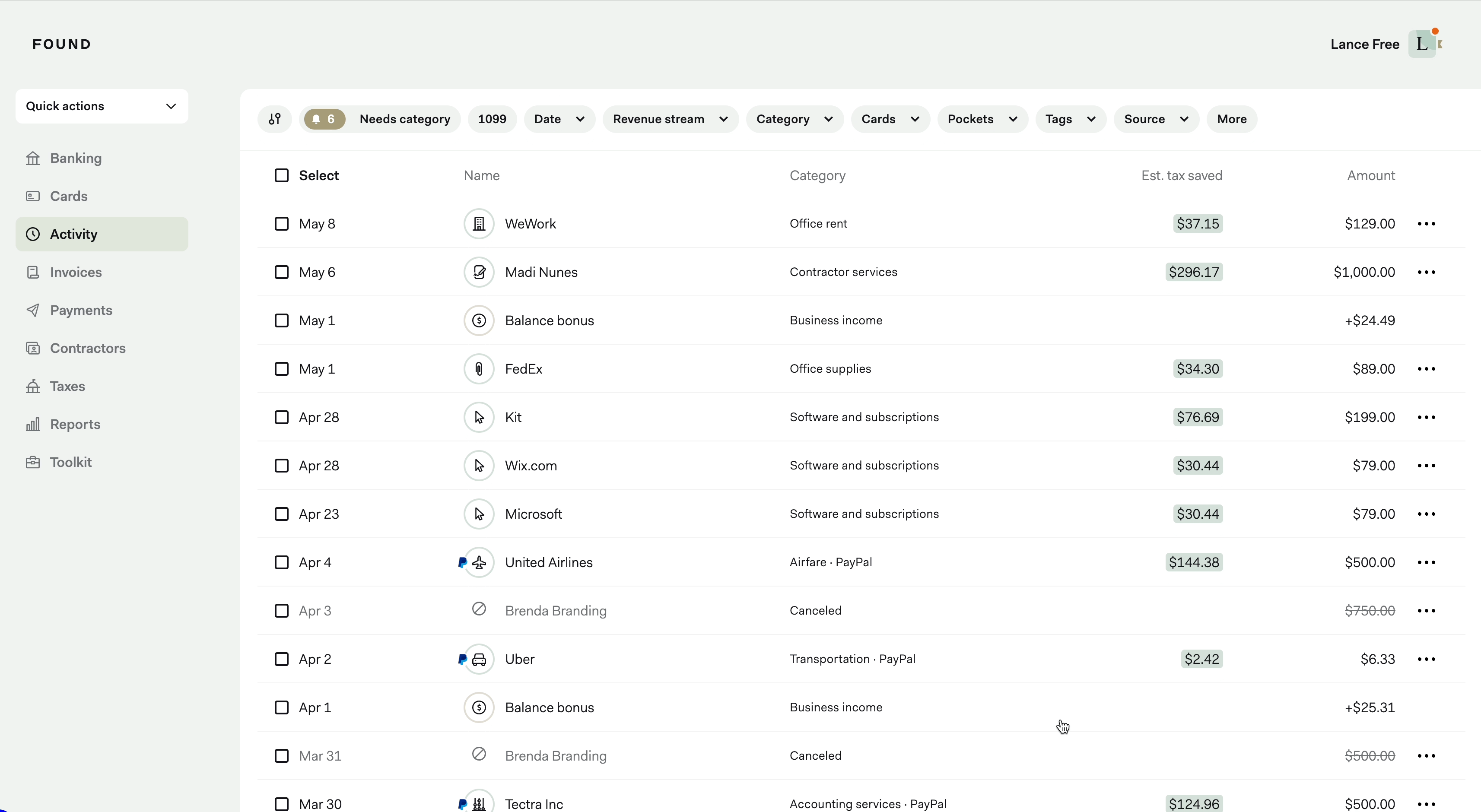Select the Apr 23 Microsoft row checkbox
This screenshot has height=812, width=1481.
[281, 514]
